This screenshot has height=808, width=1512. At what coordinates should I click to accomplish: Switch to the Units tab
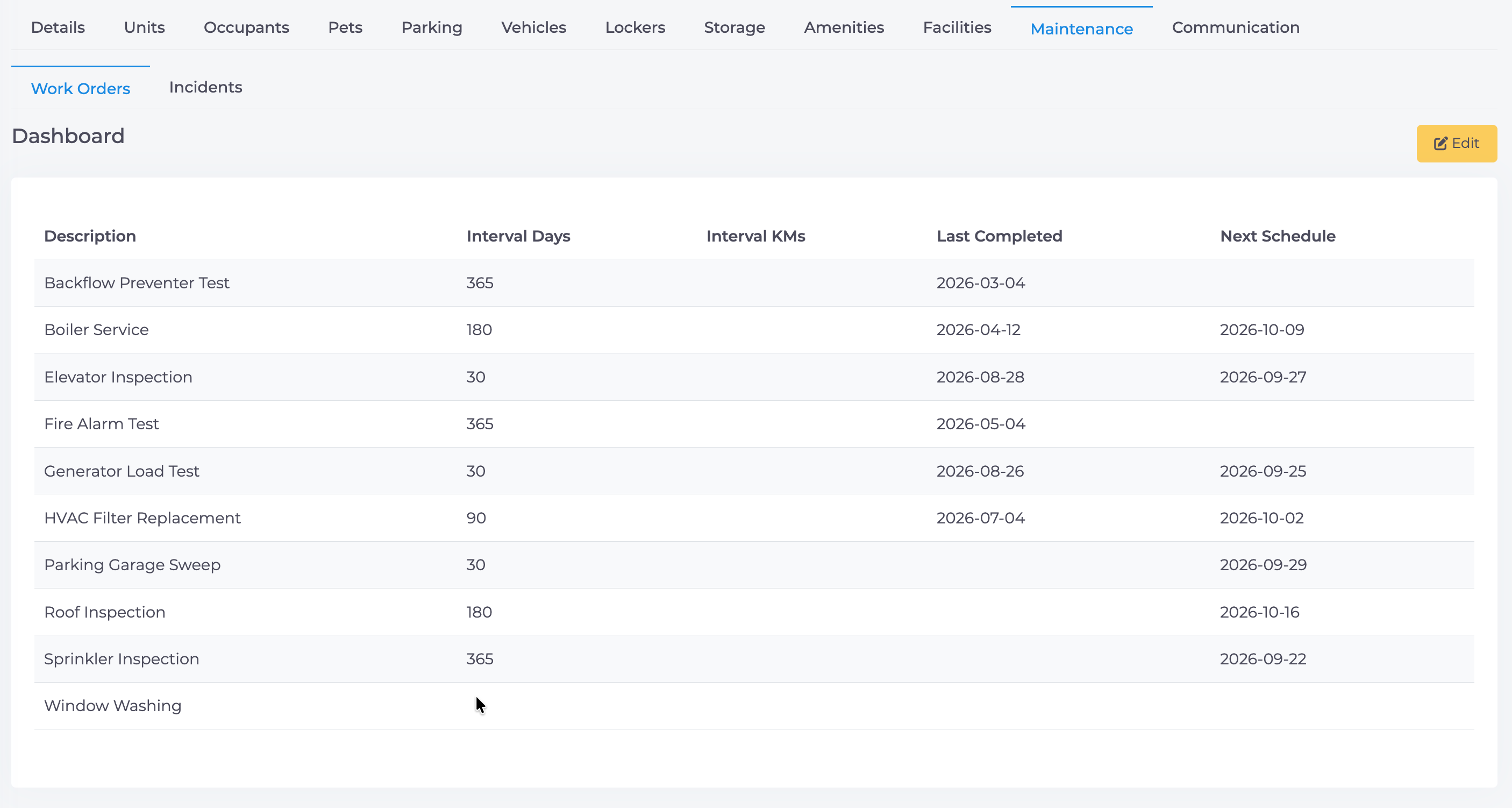pos(145,27)
